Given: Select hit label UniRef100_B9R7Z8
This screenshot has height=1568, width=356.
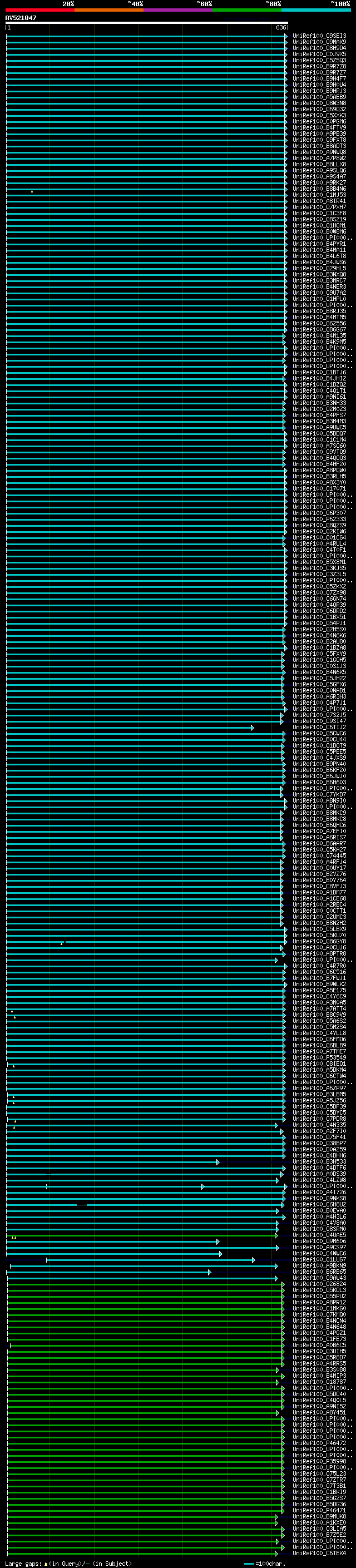Looking at the screenshot, I should 319,66.
